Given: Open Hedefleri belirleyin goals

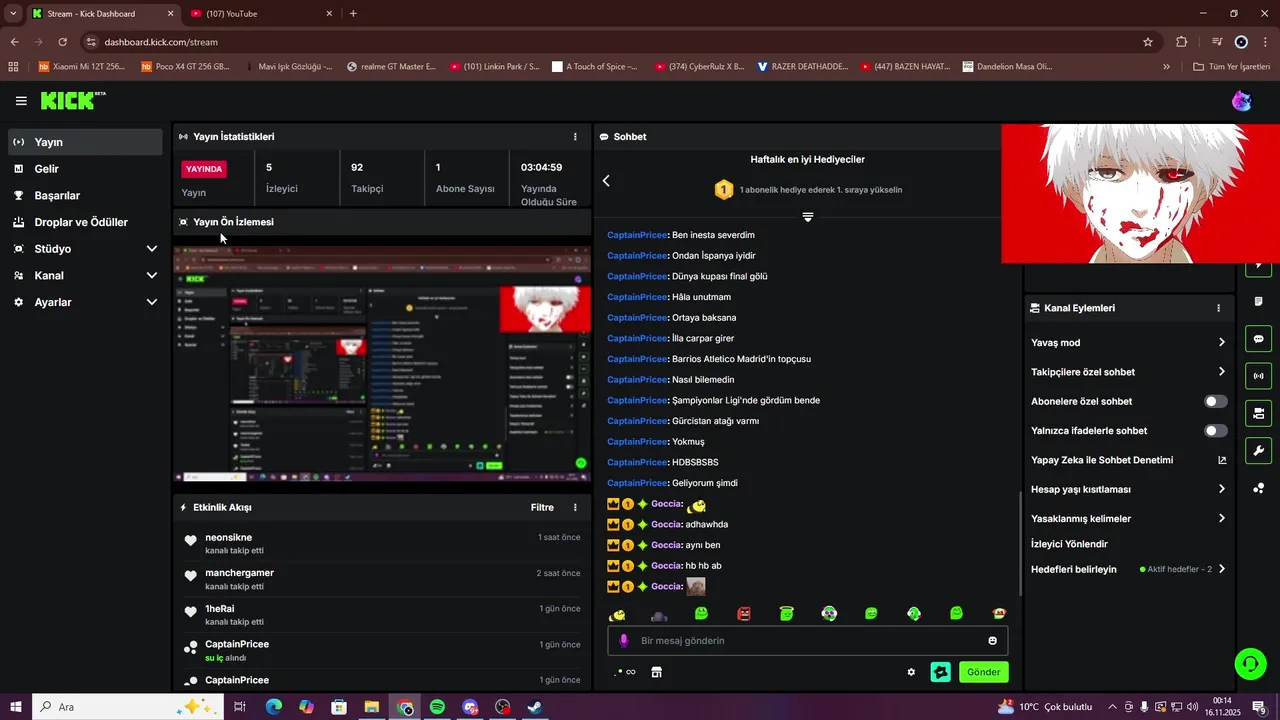Looking at the screenshot, I should (1128, 570).
